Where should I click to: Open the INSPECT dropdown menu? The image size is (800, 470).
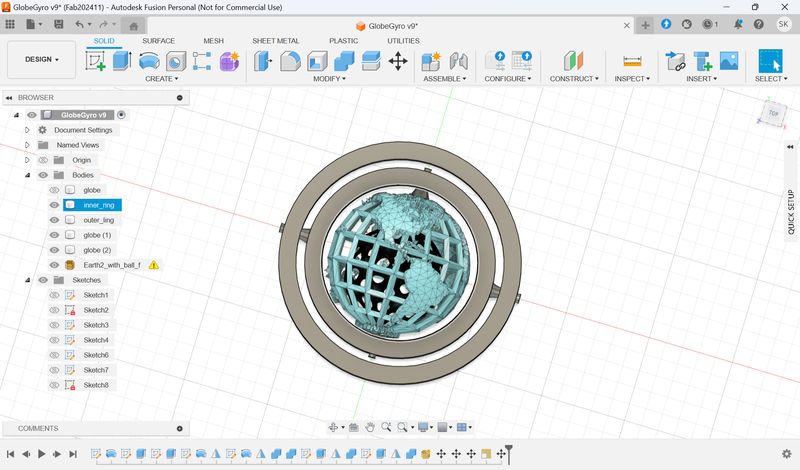click(x=632, y=79)
